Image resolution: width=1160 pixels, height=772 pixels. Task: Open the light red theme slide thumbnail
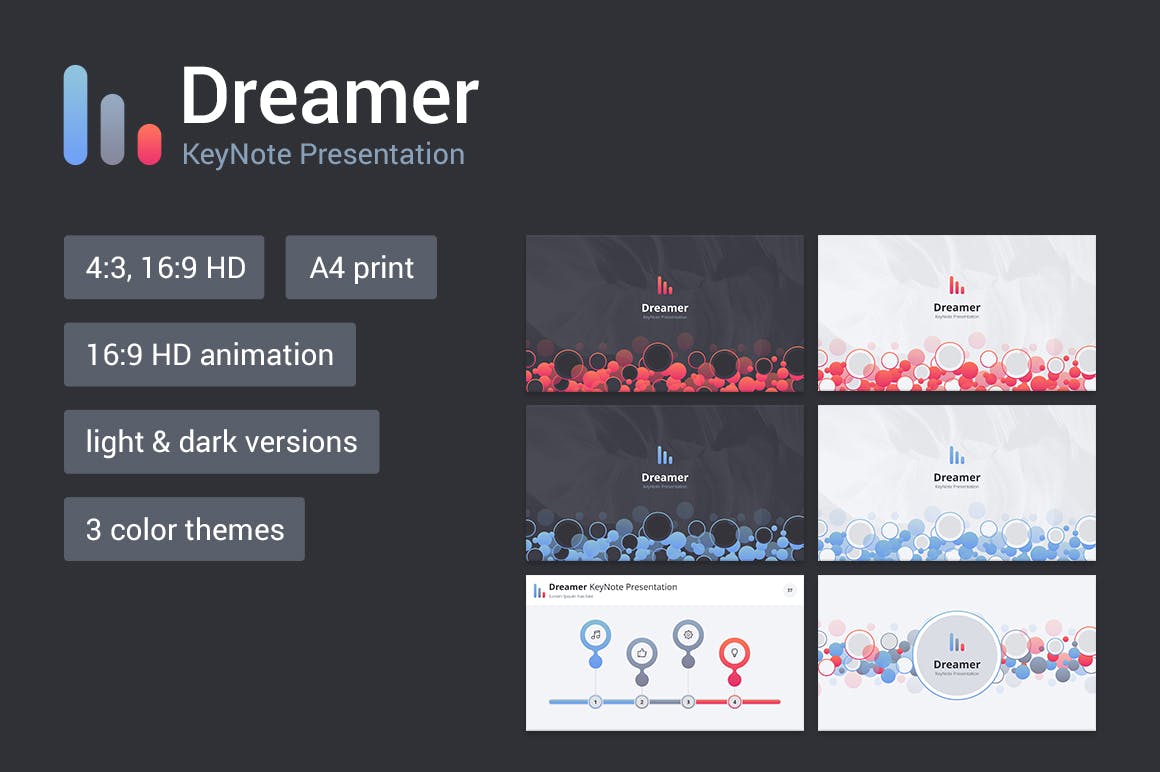tap(956, 313)
